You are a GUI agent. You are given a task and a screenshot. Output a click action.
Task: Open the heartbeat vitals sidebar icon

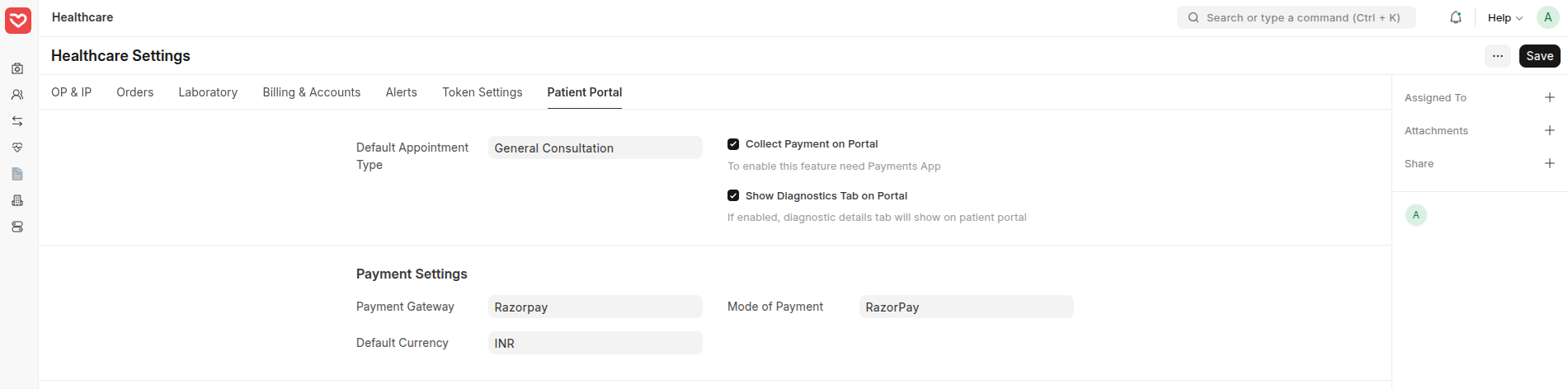click(x=17, y=148)
